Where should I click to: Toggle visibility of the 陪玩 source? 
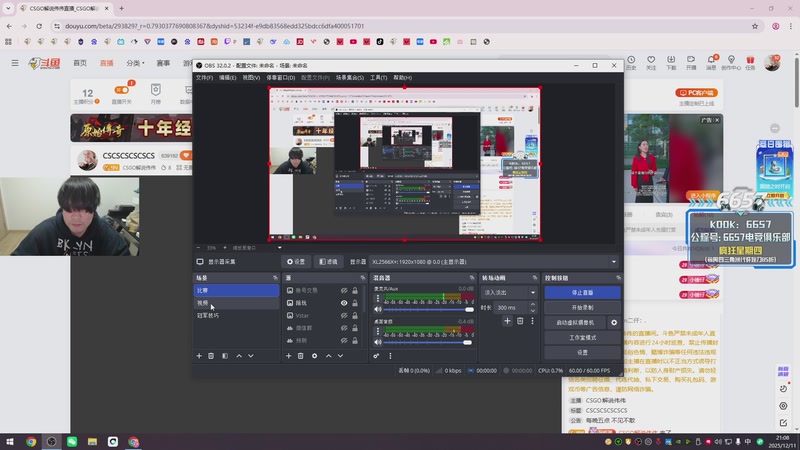point(344,303)
